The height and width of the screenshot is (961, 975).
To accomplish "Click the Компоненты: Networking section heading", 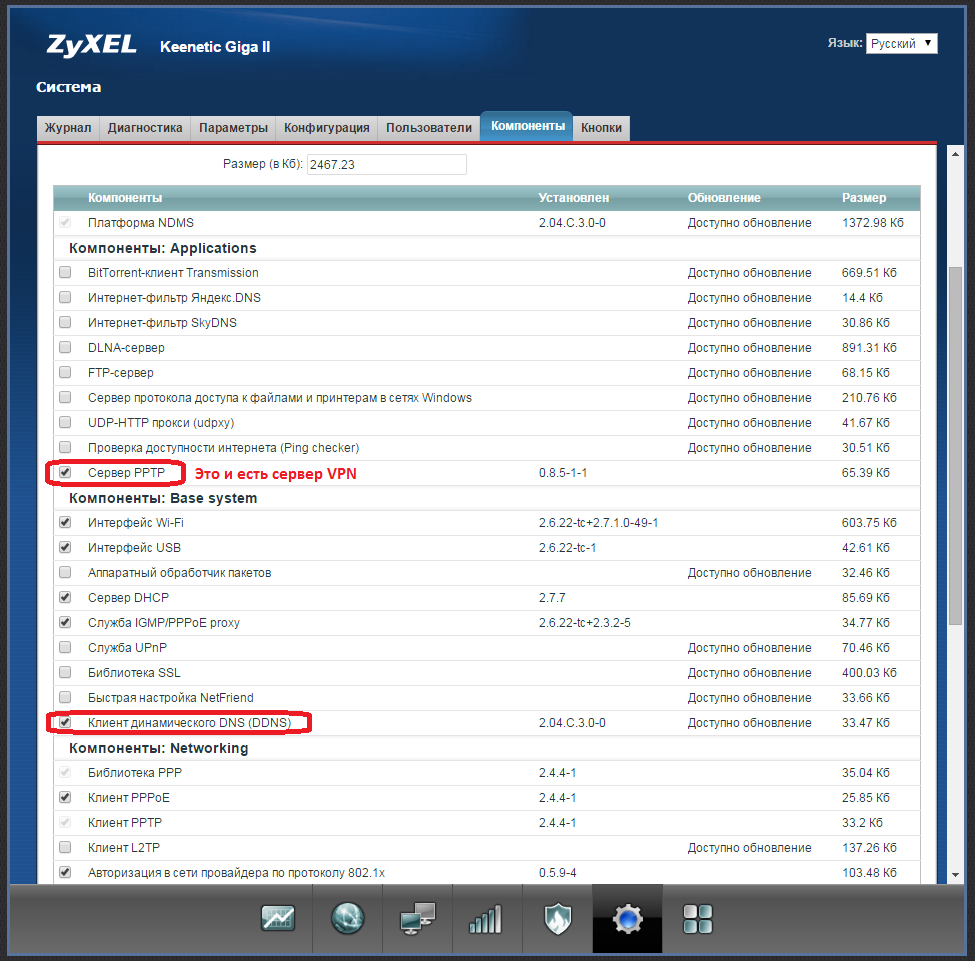I will [x=159, y=748].
